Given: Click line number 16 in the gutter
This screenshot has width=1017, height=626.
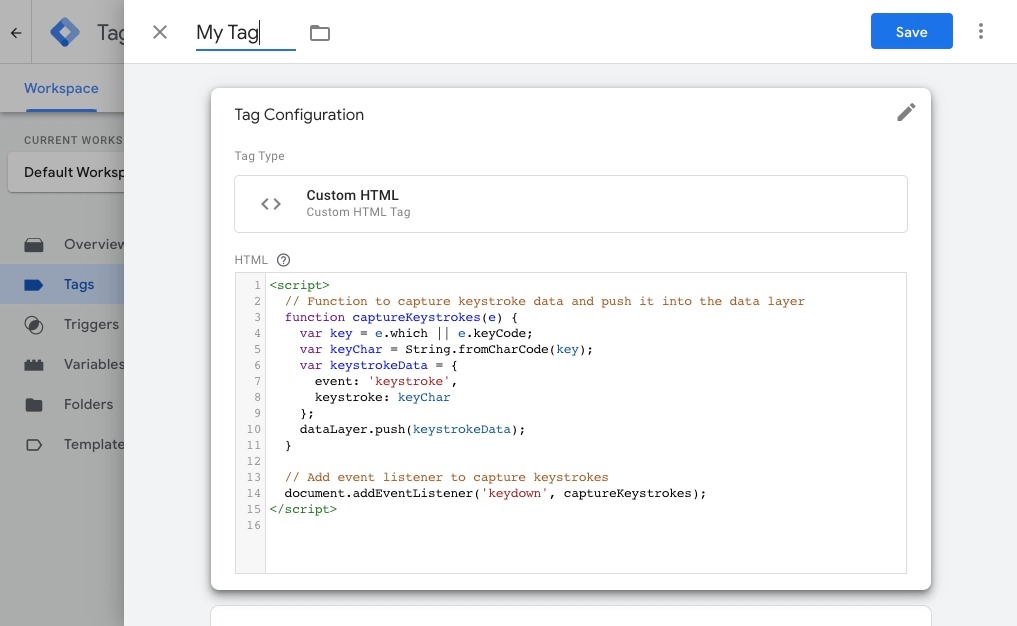Looking at the screenshot, I should coord(254,525).
